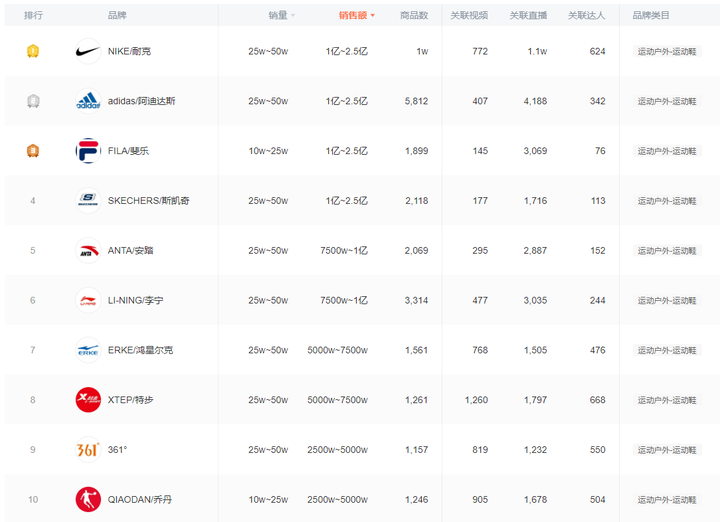The width and height of the screenshot is (720, 522).
Task: Open adidas/阿迪达斯 brand link
Action: tap(141, 101)
